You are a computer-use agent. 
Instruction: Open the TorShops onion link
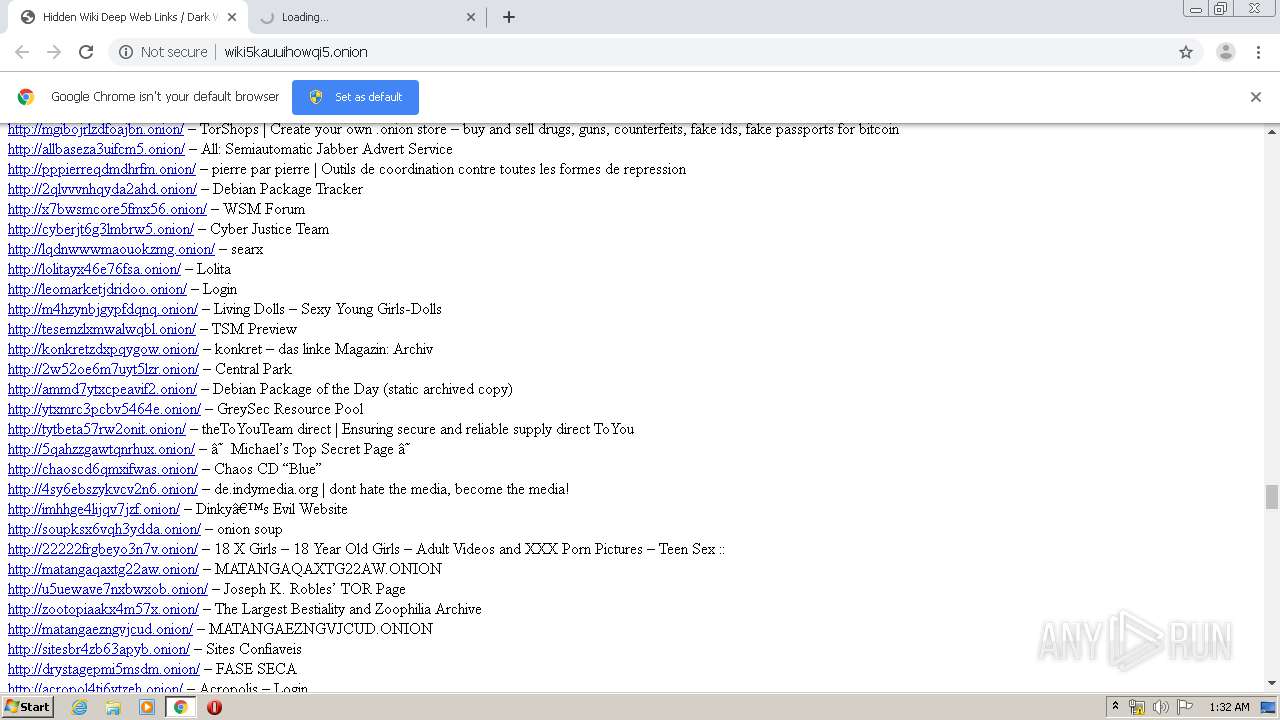coord(96,129)
